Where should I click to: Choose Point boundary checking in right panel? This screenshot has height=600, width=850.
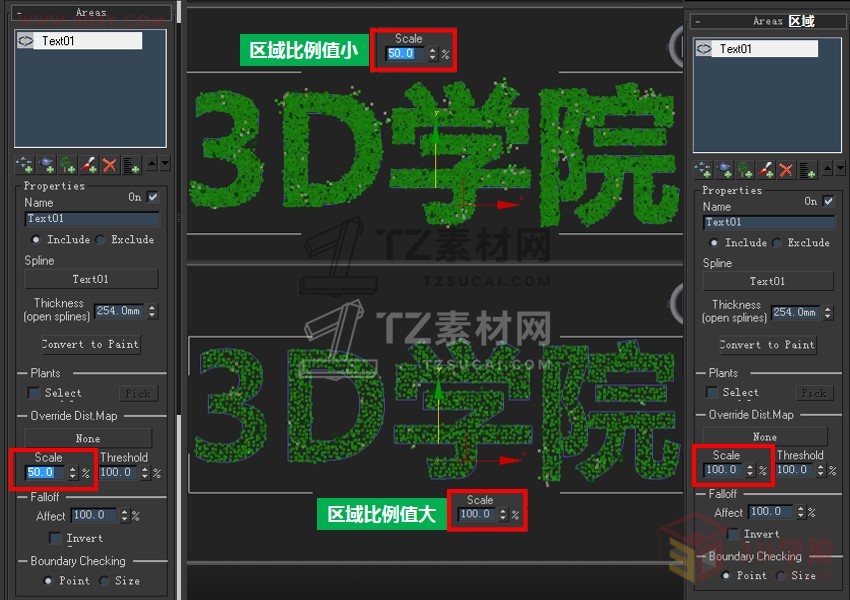(x=726, y=576)
